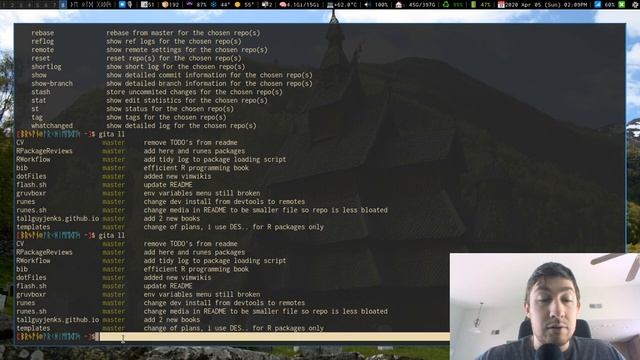Click 'gruvboxr' in first gita listing
640x360 pixels.
[x=31, y=193]
